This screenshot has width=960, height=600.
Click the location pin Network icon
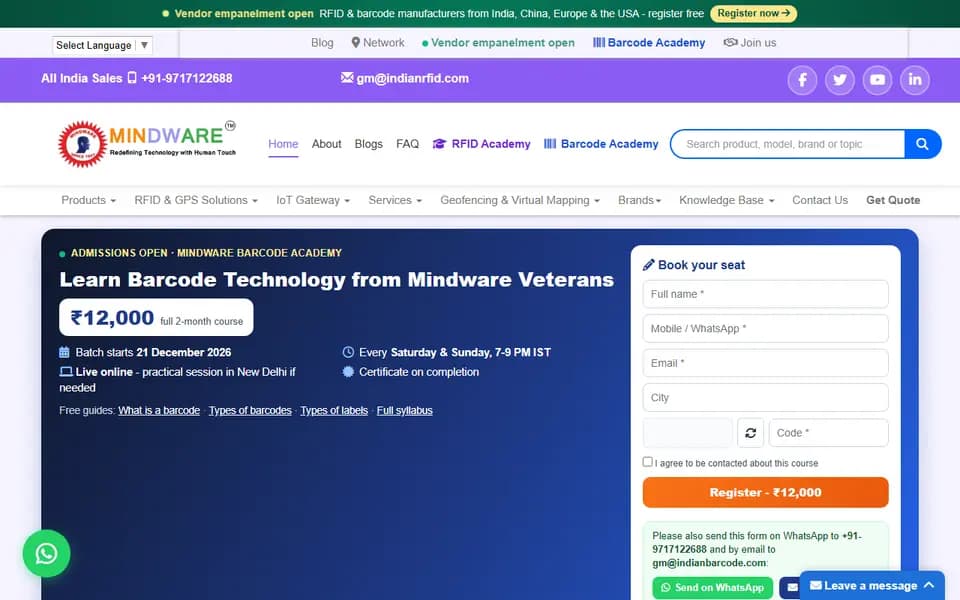click(x=356, y=42)
